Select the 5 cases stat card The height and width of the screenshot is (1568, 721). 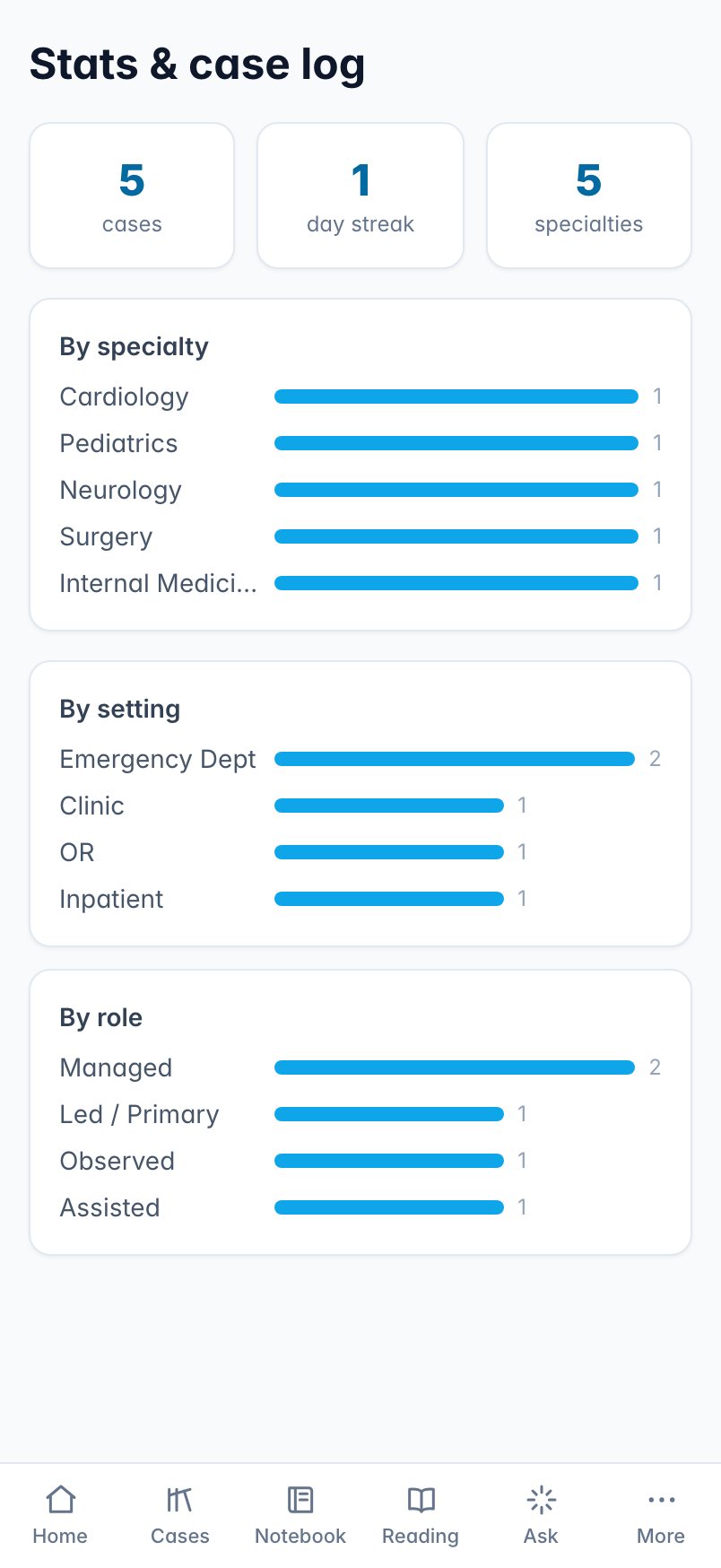pyautogui.click(x=132, y=196)
